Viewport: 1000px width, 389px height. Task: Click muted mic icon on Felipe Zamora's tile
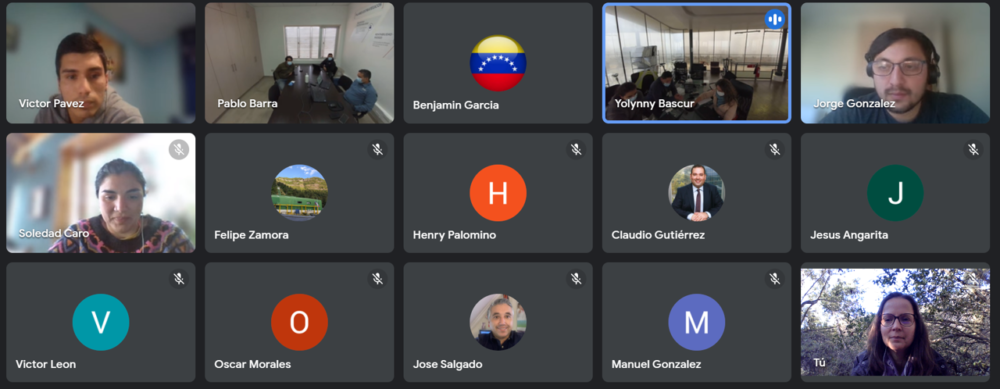point(378,149)
